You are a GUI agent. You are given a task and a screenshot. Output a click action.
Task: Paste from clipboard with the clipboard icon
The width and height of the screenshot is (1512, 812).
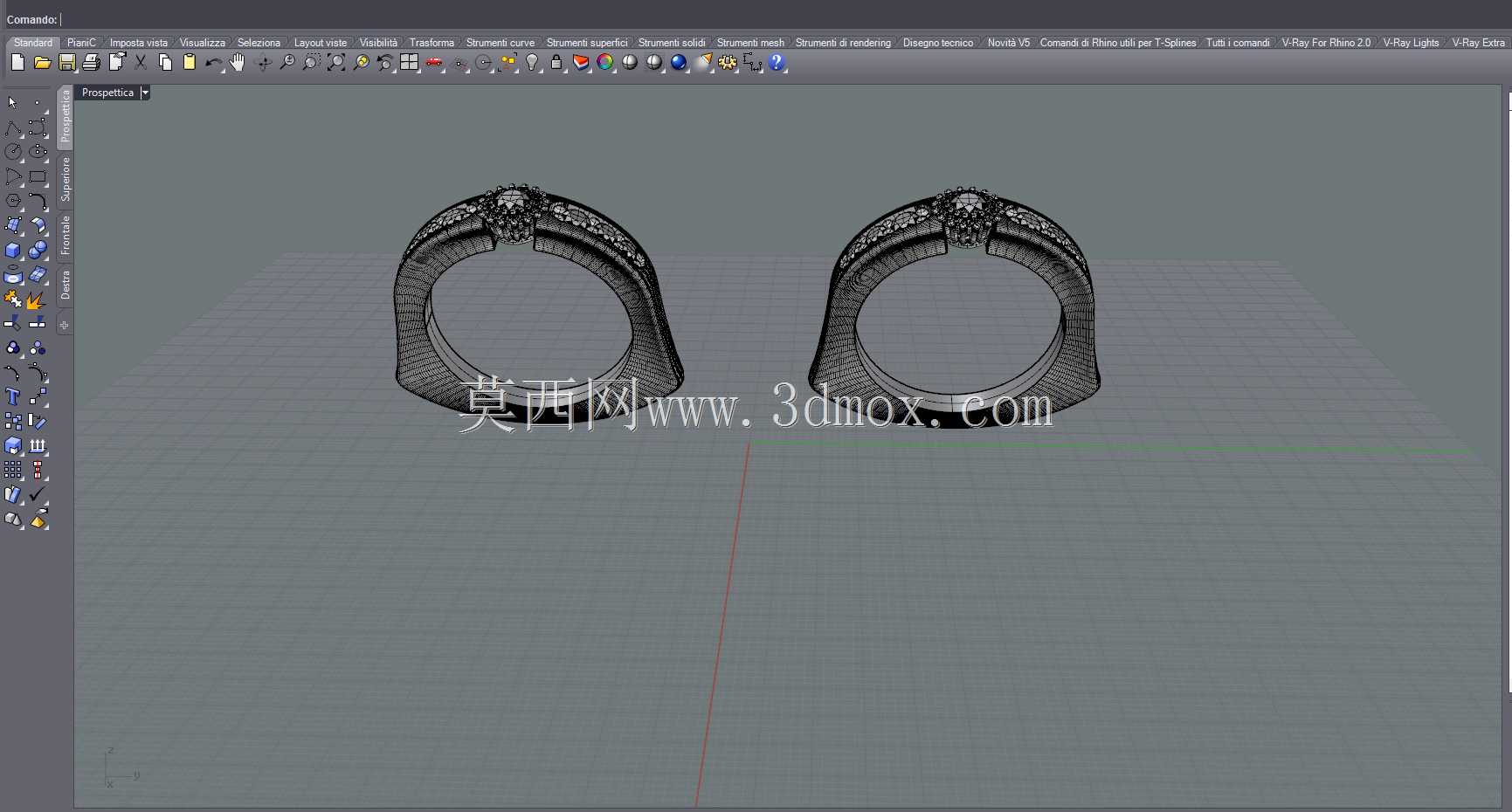point(189,62)
